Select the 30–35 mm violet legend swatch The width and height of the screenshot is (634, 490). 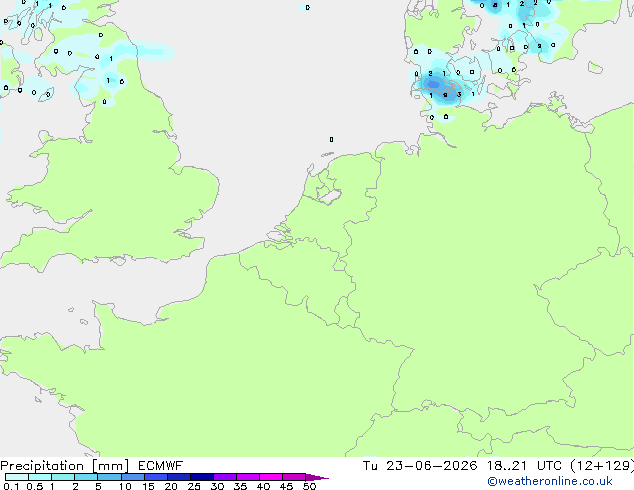224,477
